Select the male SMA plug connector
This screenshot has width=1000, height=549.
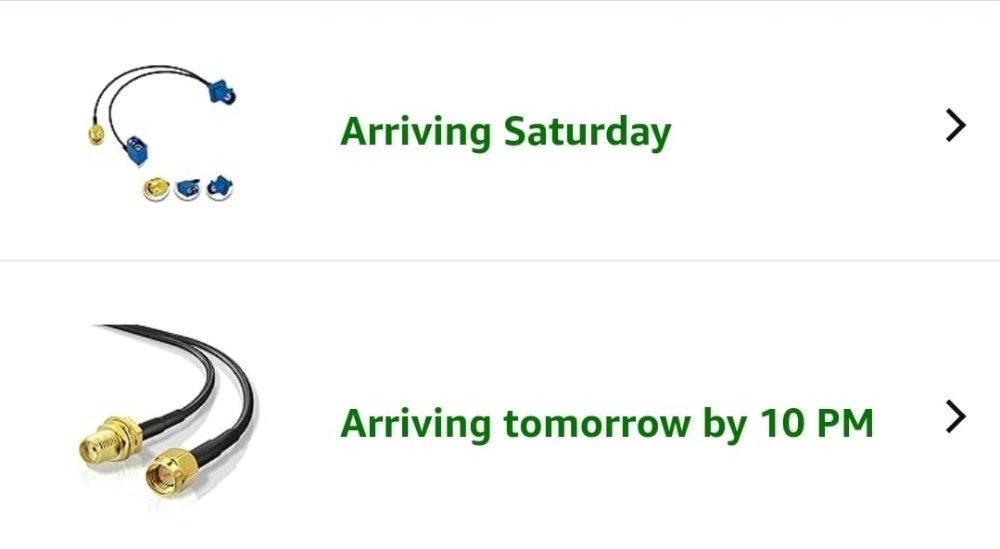(x=172, y=472)
